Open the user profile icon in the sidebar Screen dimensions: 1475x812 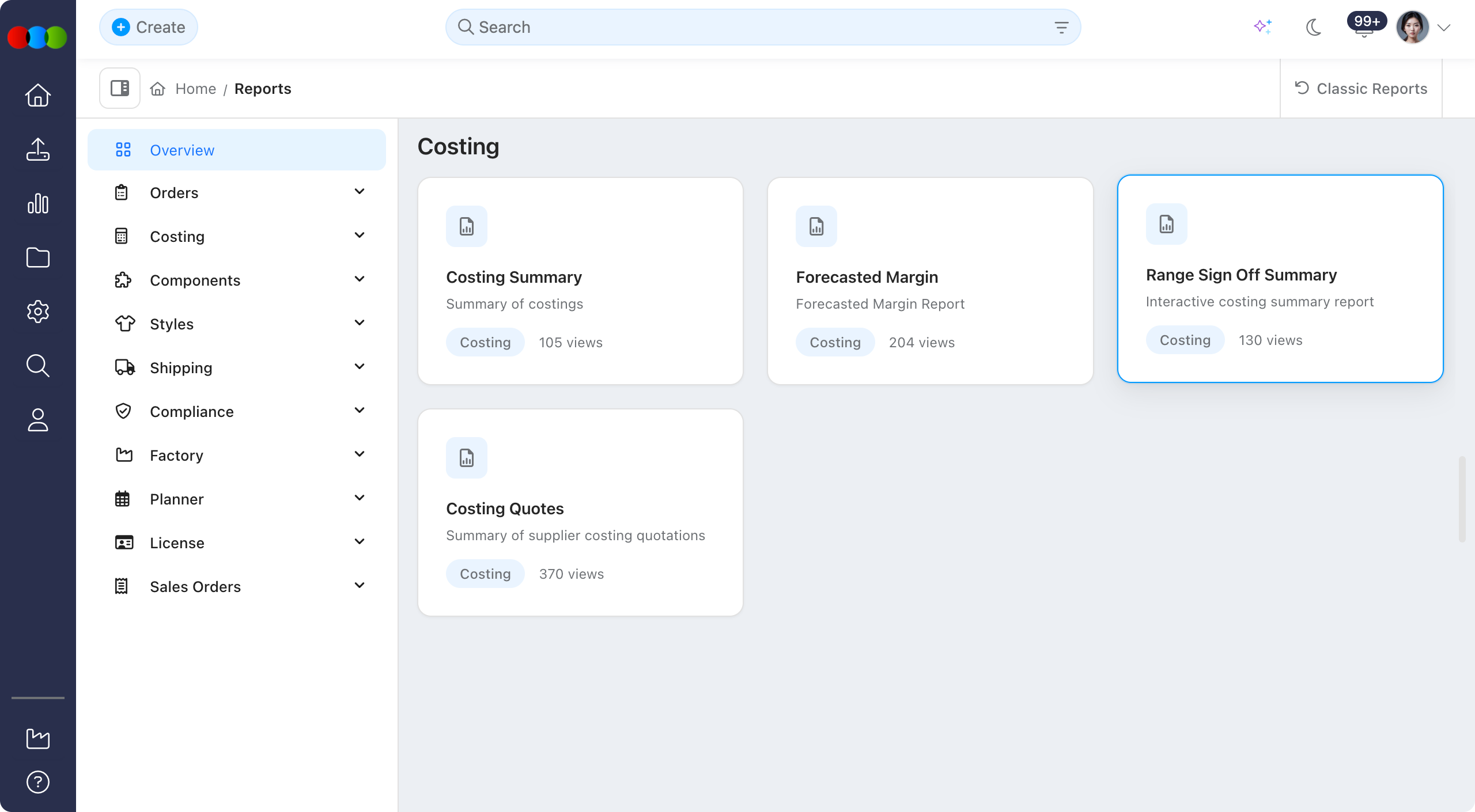pos(38,420)
